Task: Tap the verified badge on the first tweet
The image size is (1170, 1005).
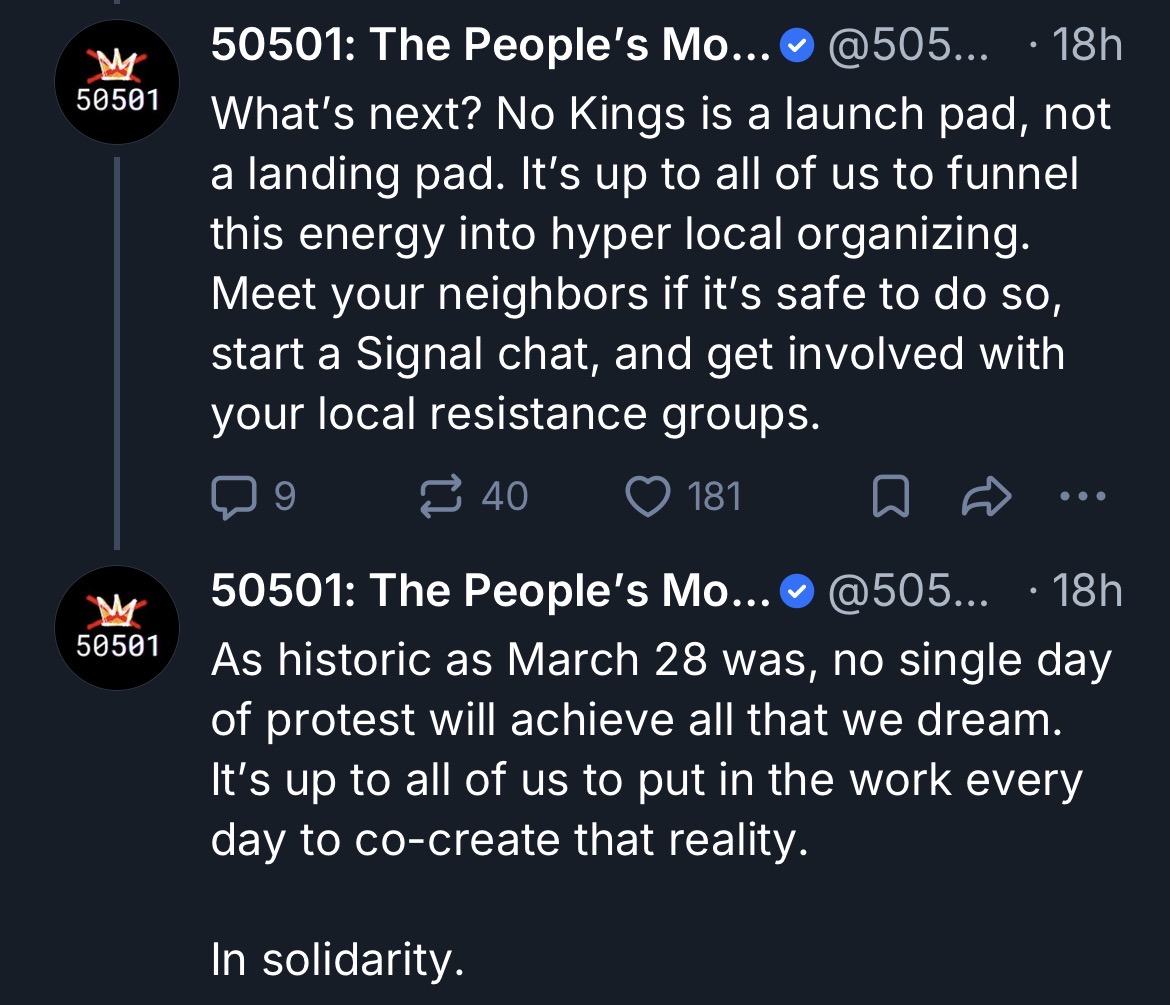Action: 796,48
